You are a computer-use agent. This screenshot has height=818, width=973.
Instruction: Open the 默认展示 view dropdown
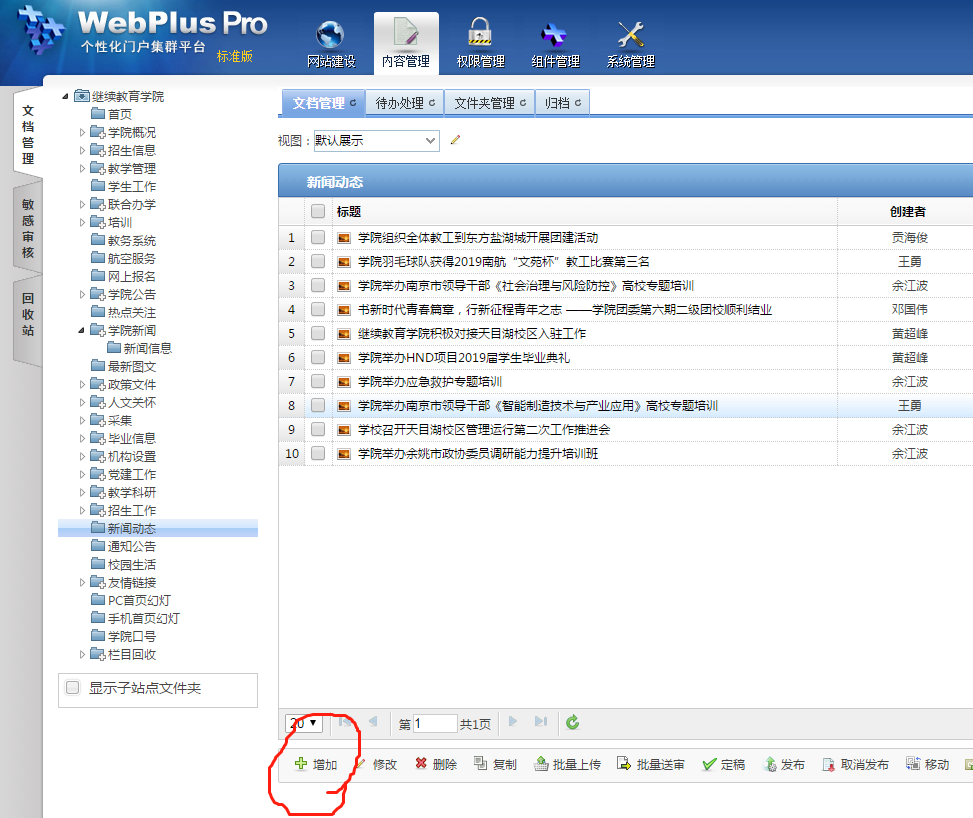pos(375,141)
